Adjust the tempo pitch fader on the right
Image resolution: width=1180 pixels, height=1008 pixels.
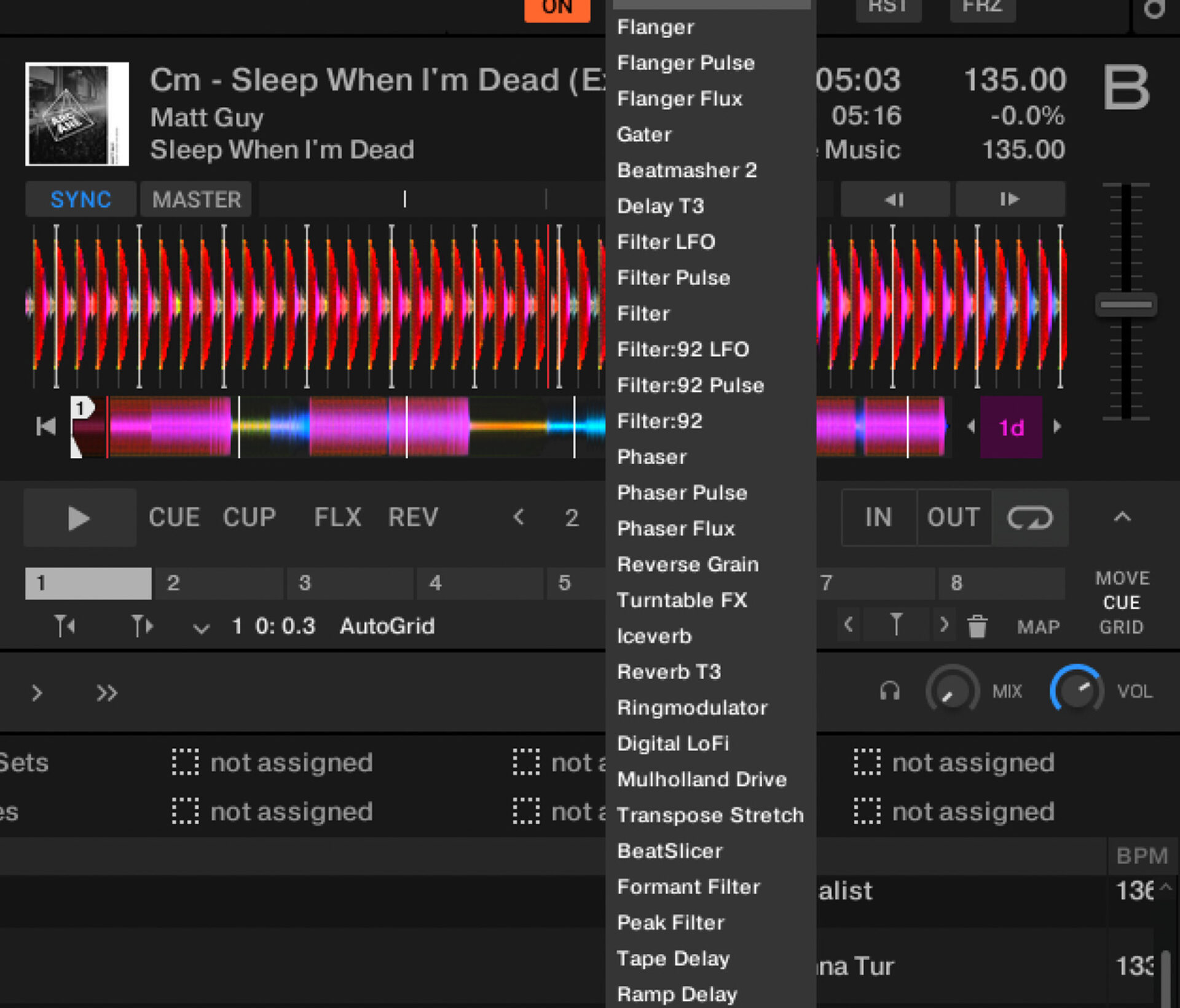point(1126,303)
